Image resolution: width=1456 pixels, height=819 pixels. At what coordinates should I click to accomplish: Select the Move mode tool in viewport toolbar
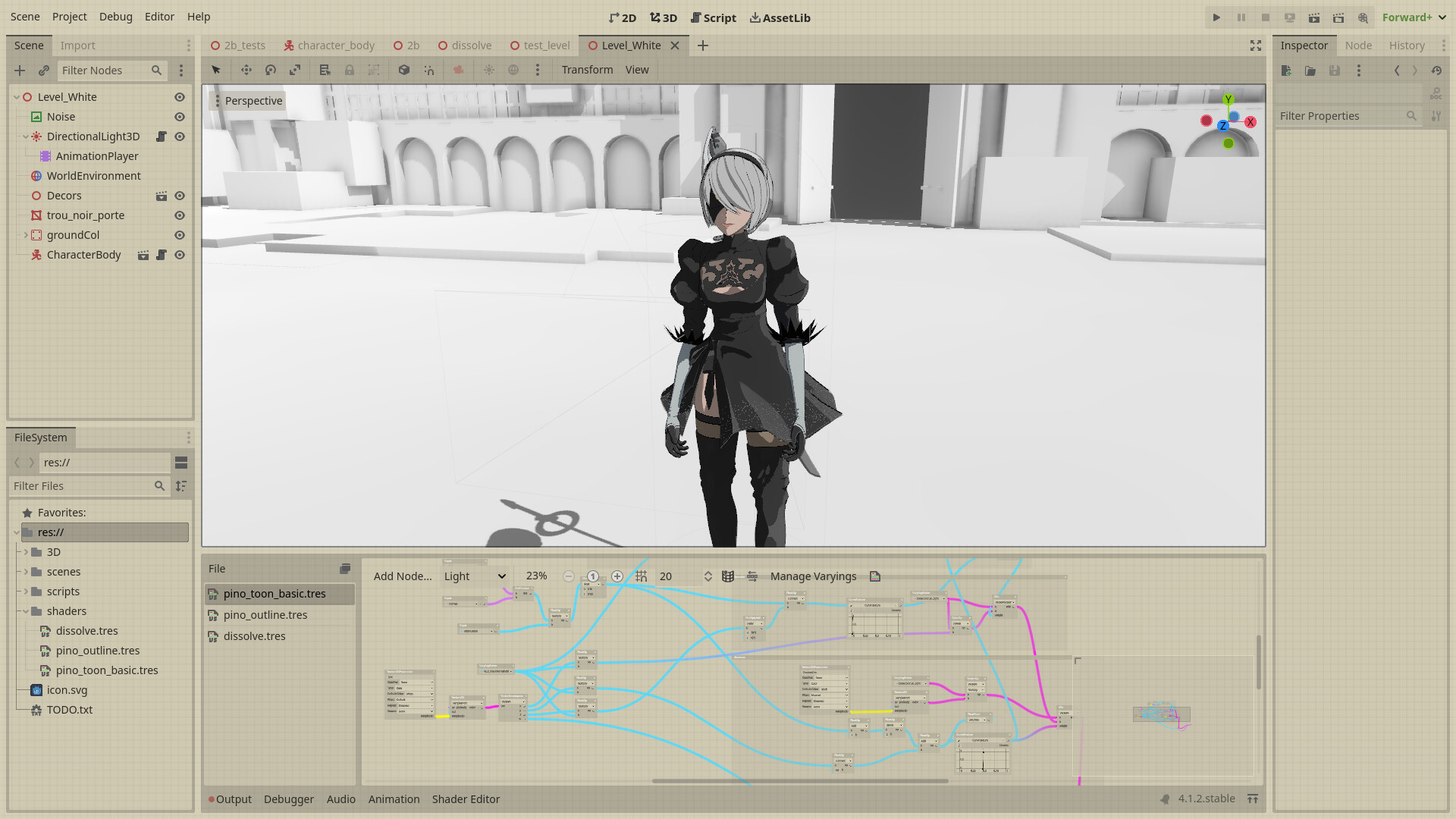(x=246, y=70)
